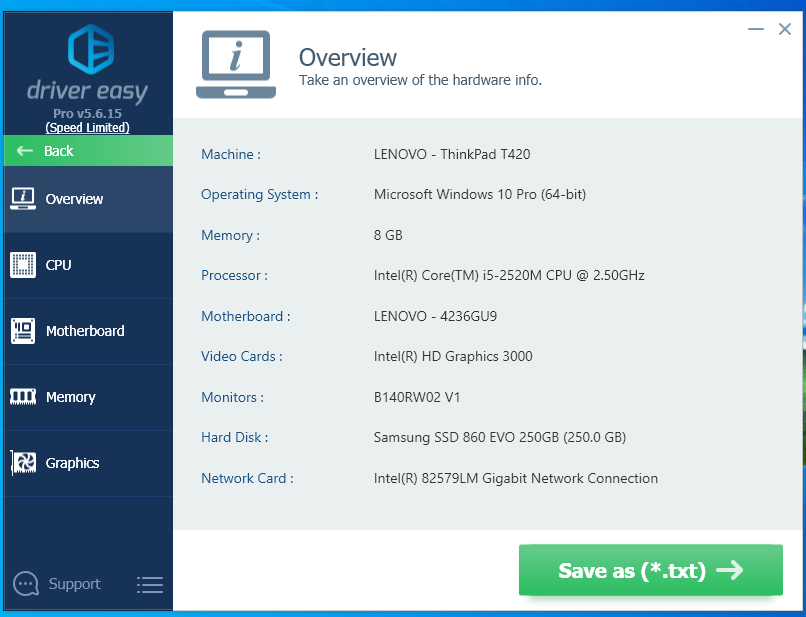Open the hamburger menu icon near Support
Screen dimensions: 806x617
pos(150,585)
